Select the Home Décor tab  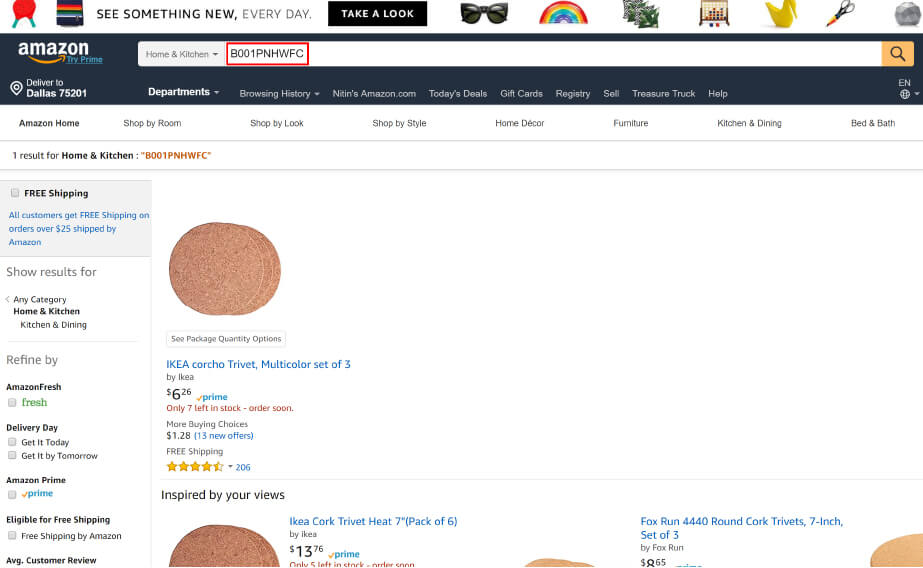[519, 123]
